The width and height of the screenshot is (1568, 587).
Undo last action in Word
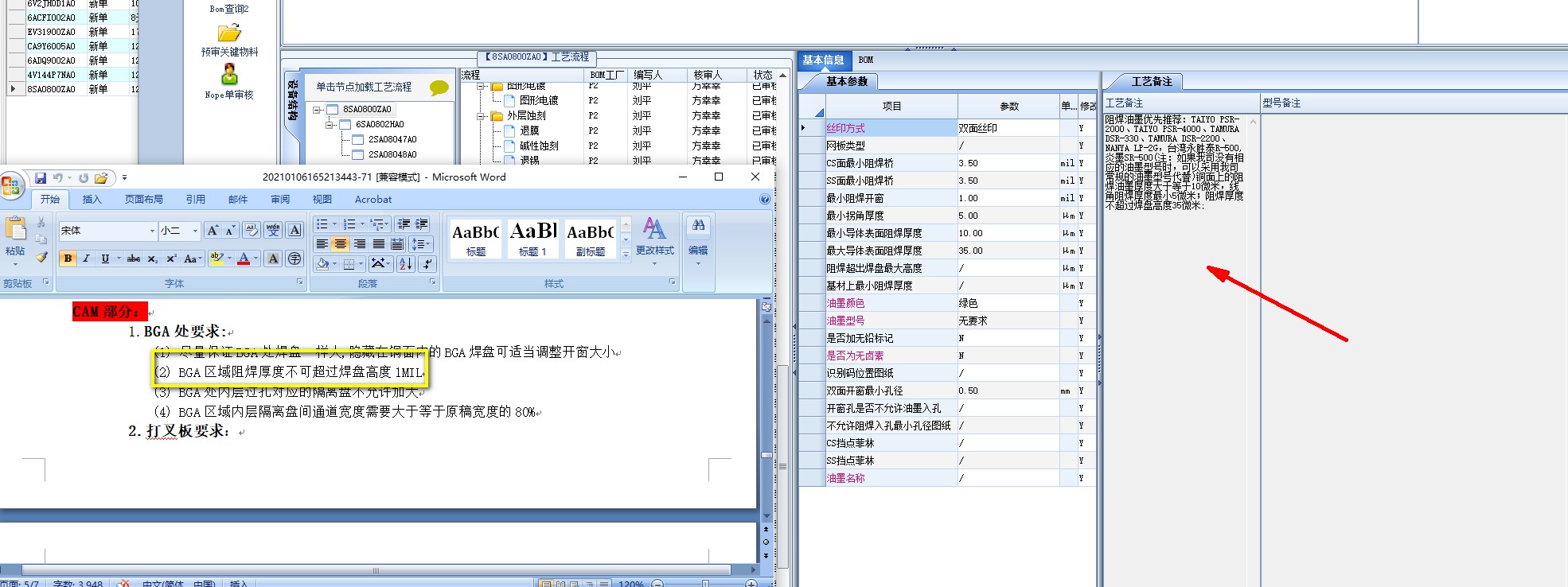click(58, 178)
